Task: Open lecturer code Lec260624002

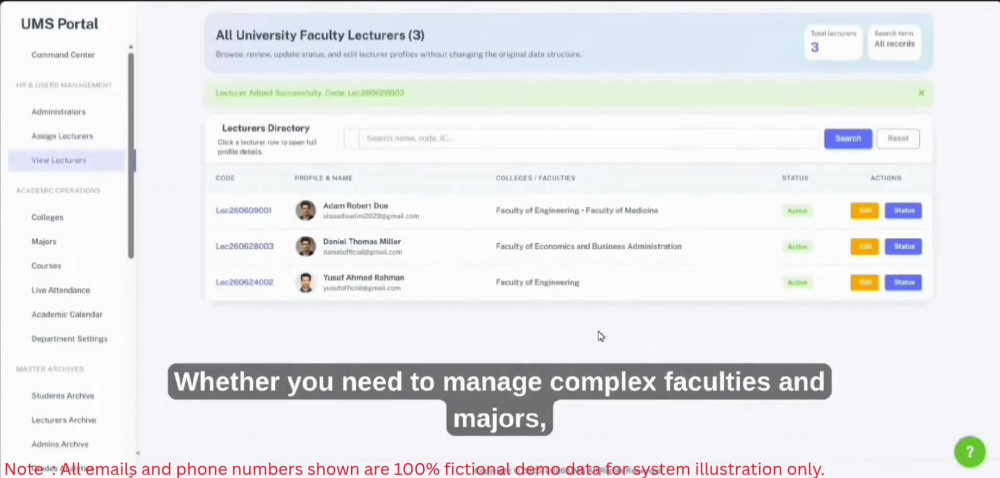Action: tap(244, 282)
